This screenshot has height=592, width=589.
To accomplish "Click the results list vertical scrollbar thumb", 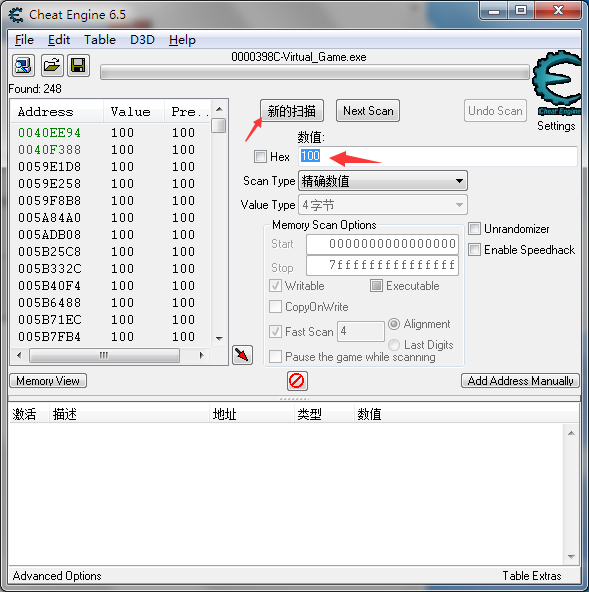I will [x=219, y=126].
